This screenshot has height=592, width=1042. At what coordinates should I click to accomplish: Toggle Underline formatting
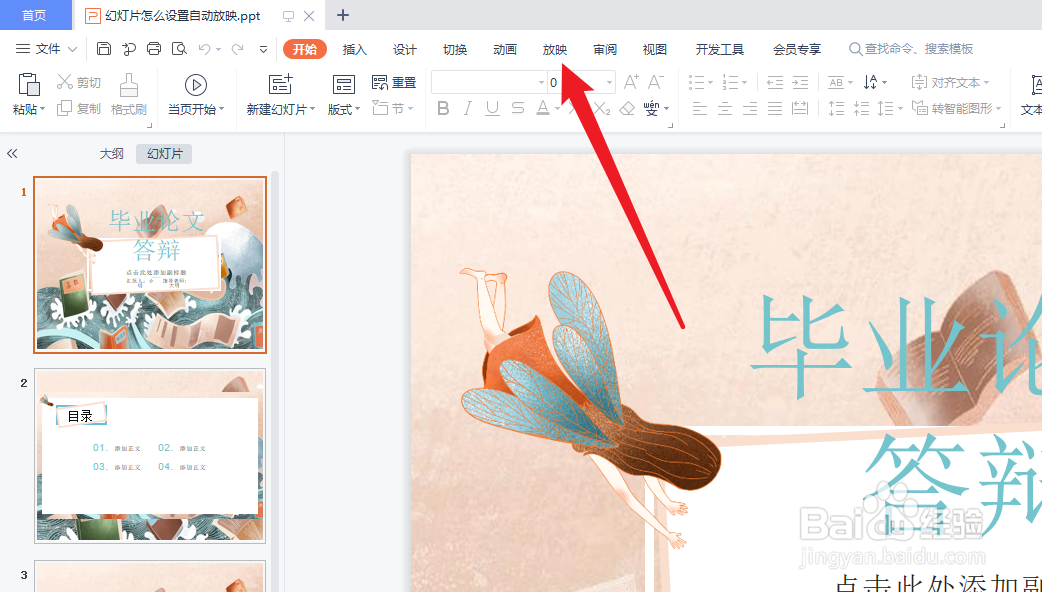[492, 108]
